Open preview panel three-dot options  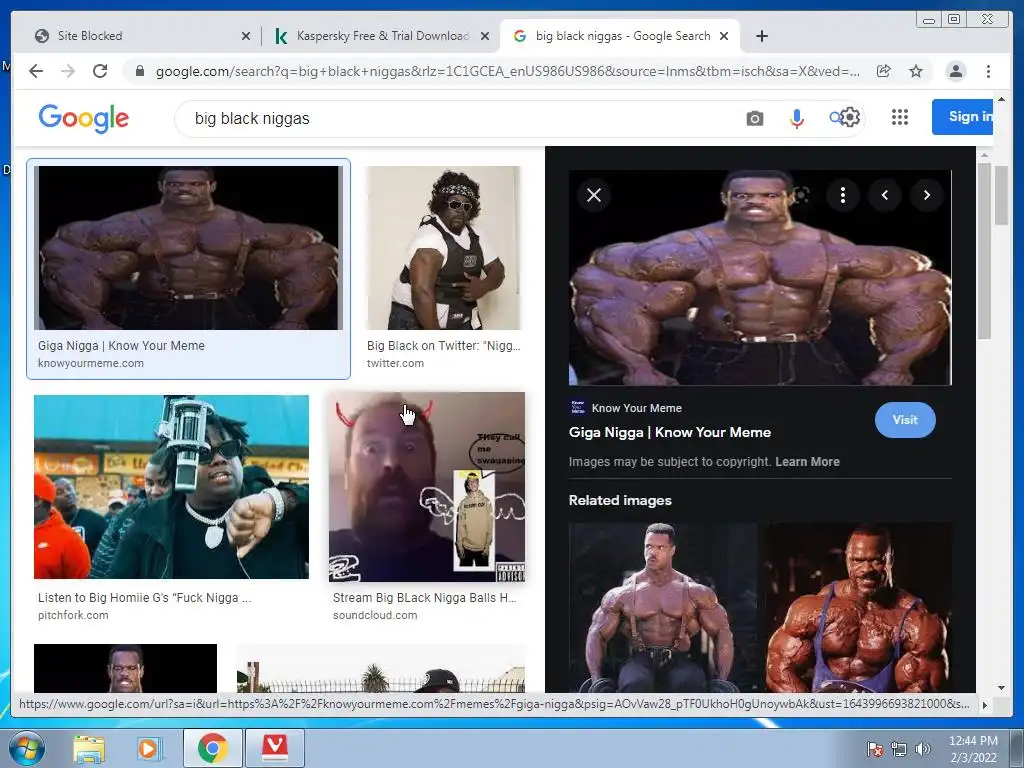click(x=842, y=195)
